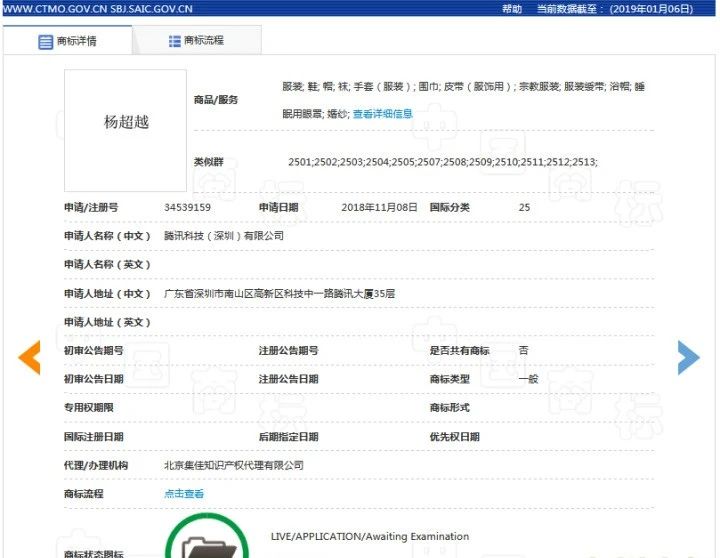The height and width of the screenshot is (558, 720).
Task: Open the 商标详情 tab
Action: [68, 41]
